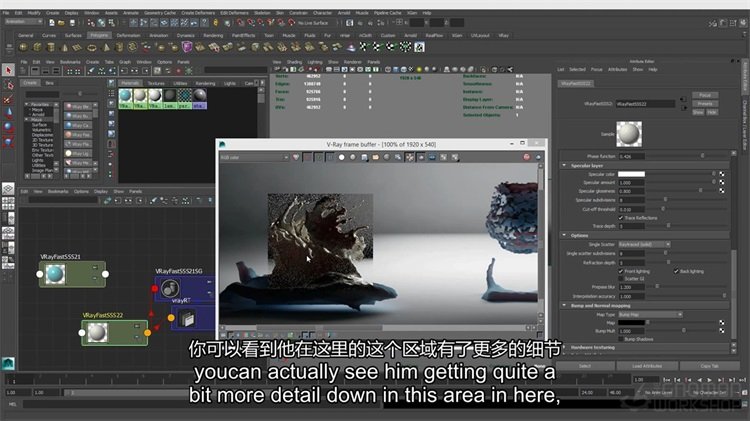Viewport: 750px width, 421px height.
Task: Toggle green channel button in frame buffer toolbar
Action: pyautogui.click(x=319, y=157)
